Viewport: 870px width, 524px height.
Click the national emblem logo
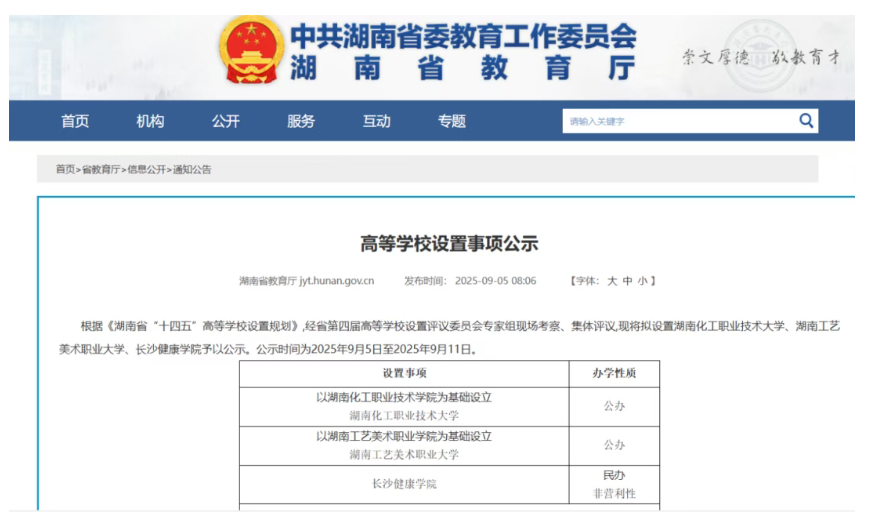[251, 49]
